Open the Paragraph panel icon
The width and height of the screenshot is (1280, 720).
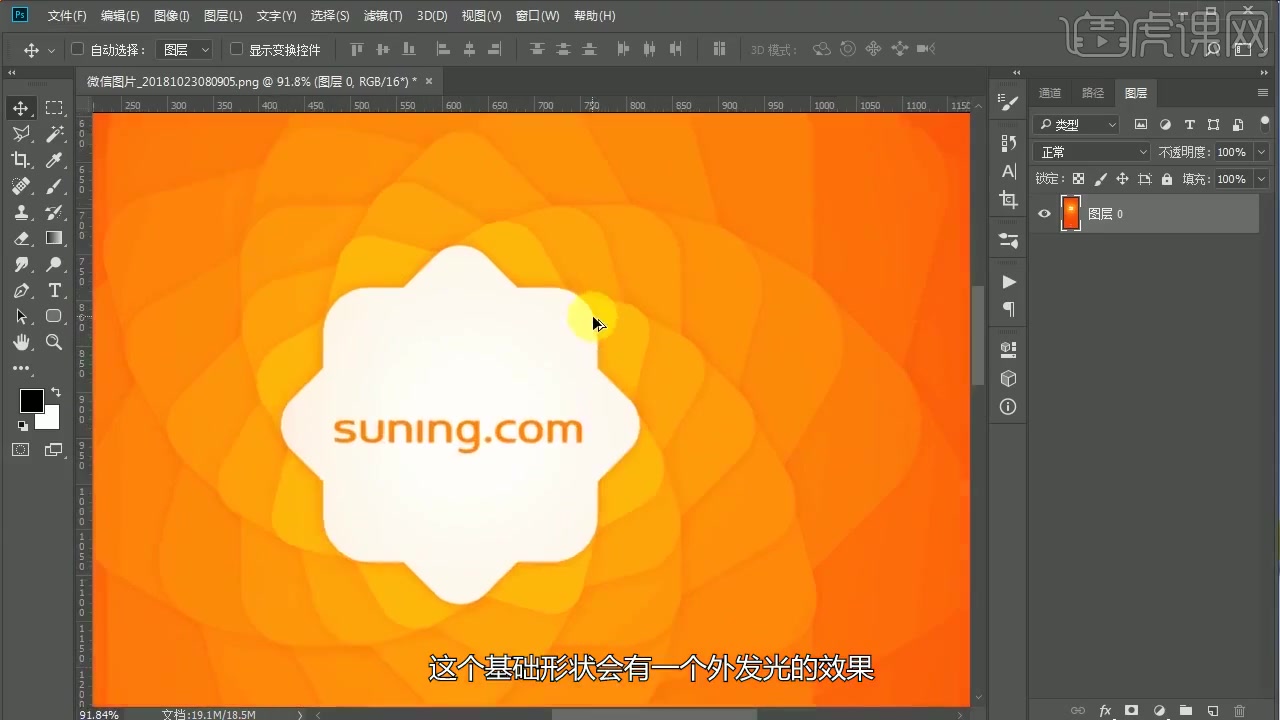[x=1008, y=309]
